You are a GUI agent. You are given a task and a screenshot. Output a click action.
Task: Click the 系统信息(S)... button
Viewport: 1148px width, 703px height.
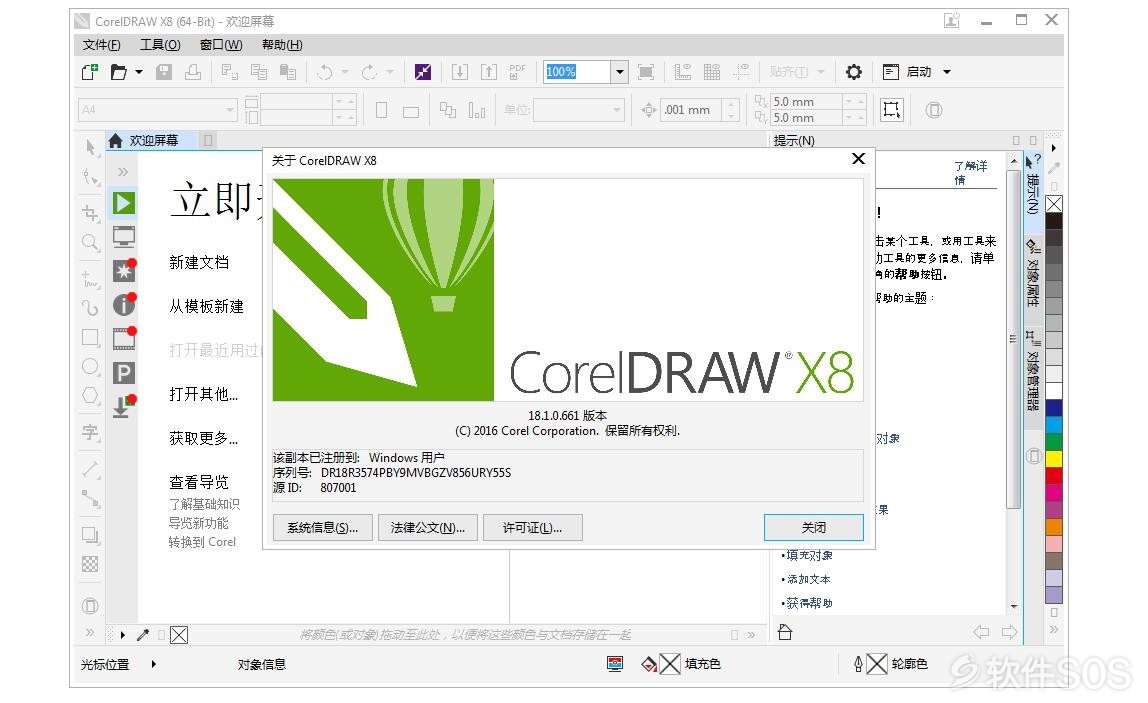click(x=323, y=527)
